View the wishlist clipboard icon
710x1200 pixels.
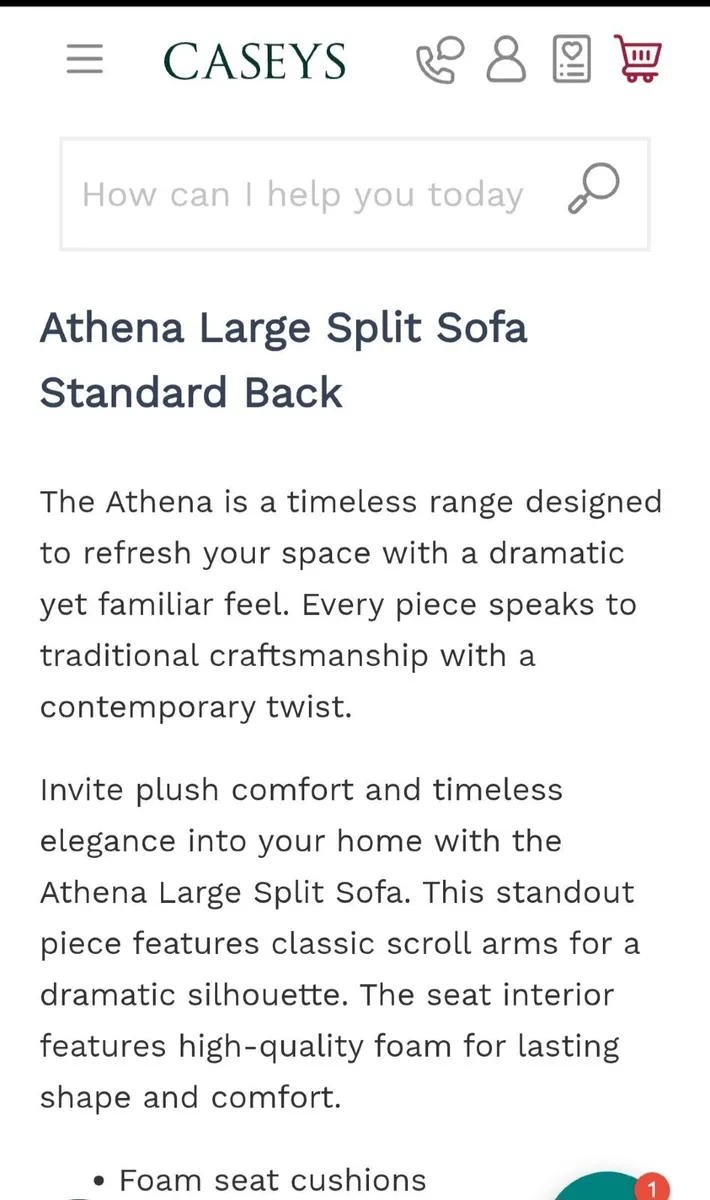pos(571,60)
